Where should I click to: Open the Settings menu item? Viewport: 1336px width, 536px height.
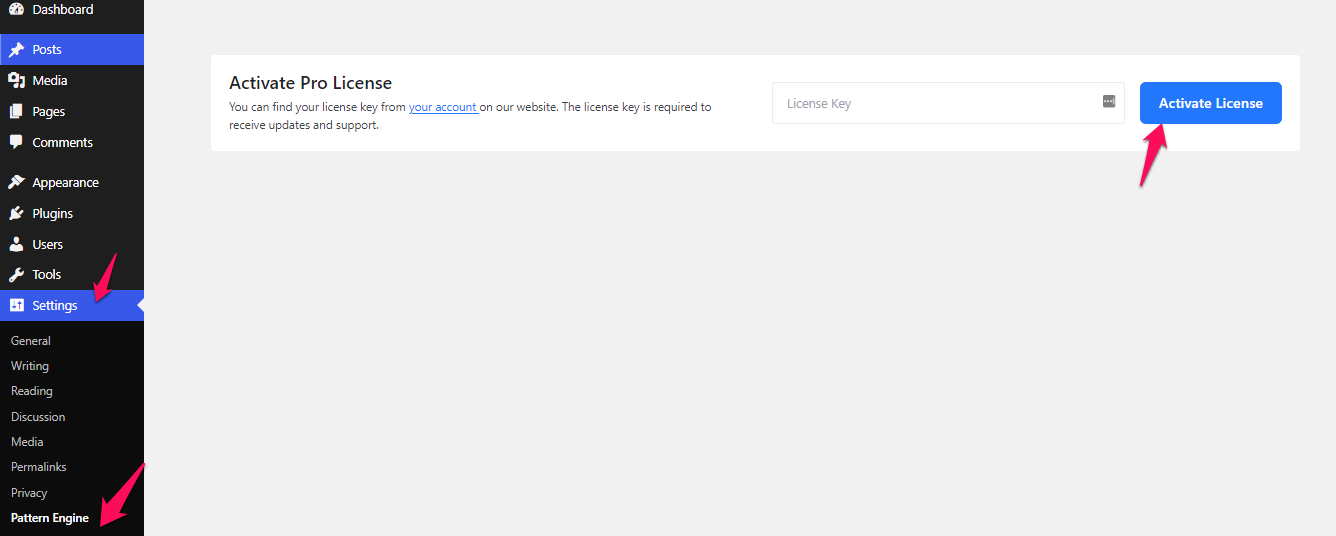[54, 305]
